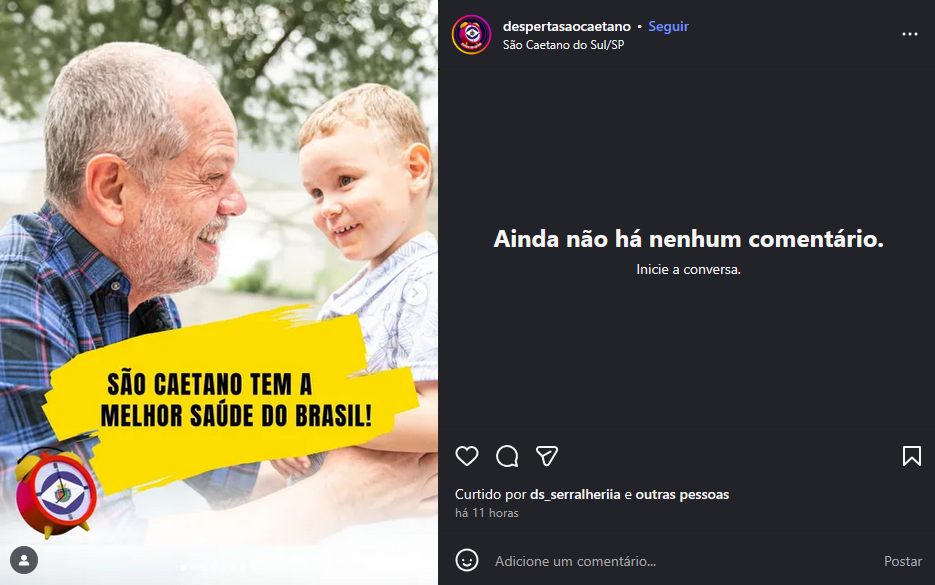This screenshot has width=935, height=585.
Task: Open the São Caetano do Sul/SP location
Action: tap(564, 45)
